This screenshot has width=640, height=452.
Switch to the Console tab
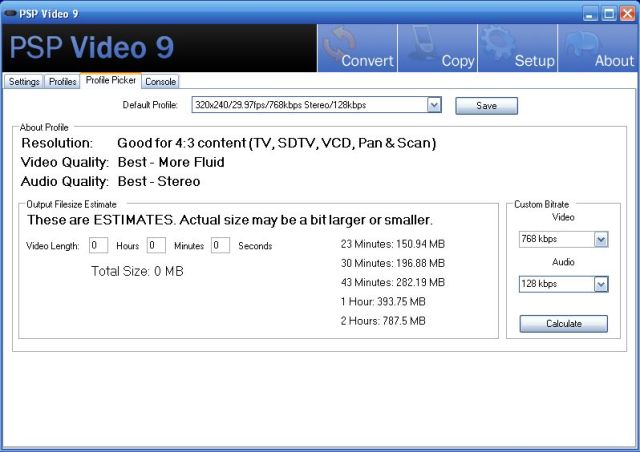click(160, 82)
